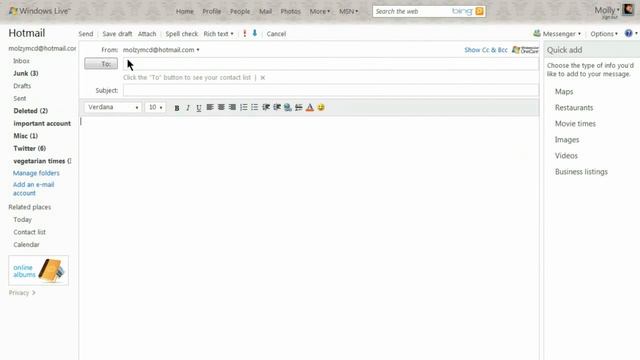Insert a horizontal line

(299, 107)
